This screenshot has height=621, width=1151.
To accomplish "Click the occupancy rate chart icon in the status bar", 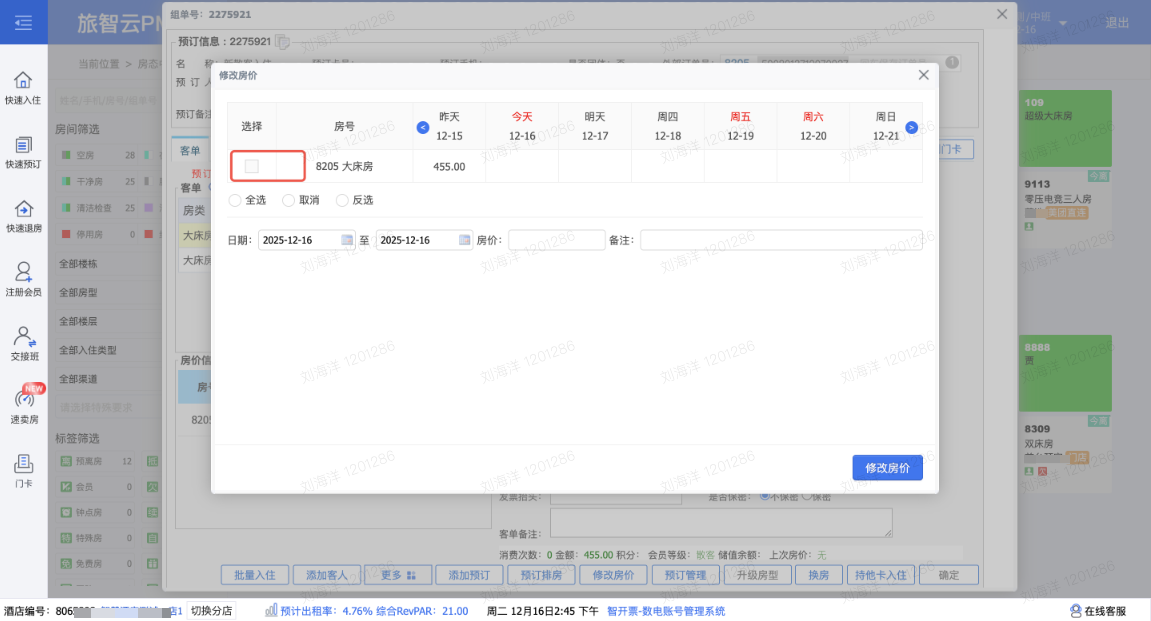I will coord(271,610).
